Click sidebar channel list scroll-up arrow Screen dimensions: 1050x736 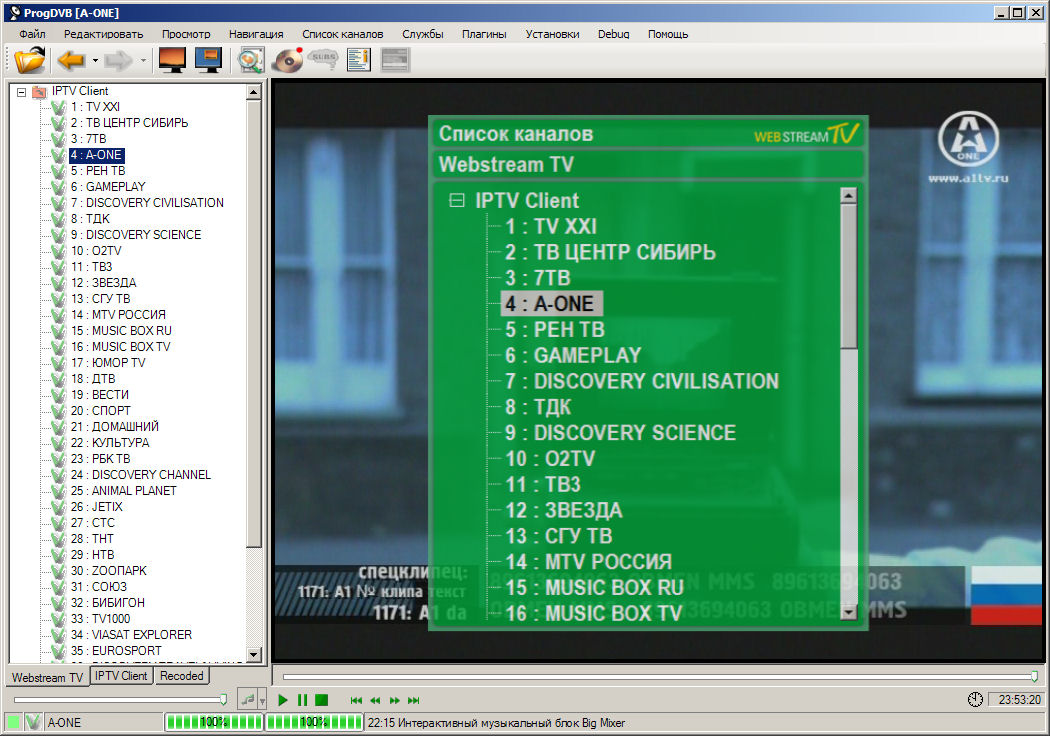coord(254,92)
